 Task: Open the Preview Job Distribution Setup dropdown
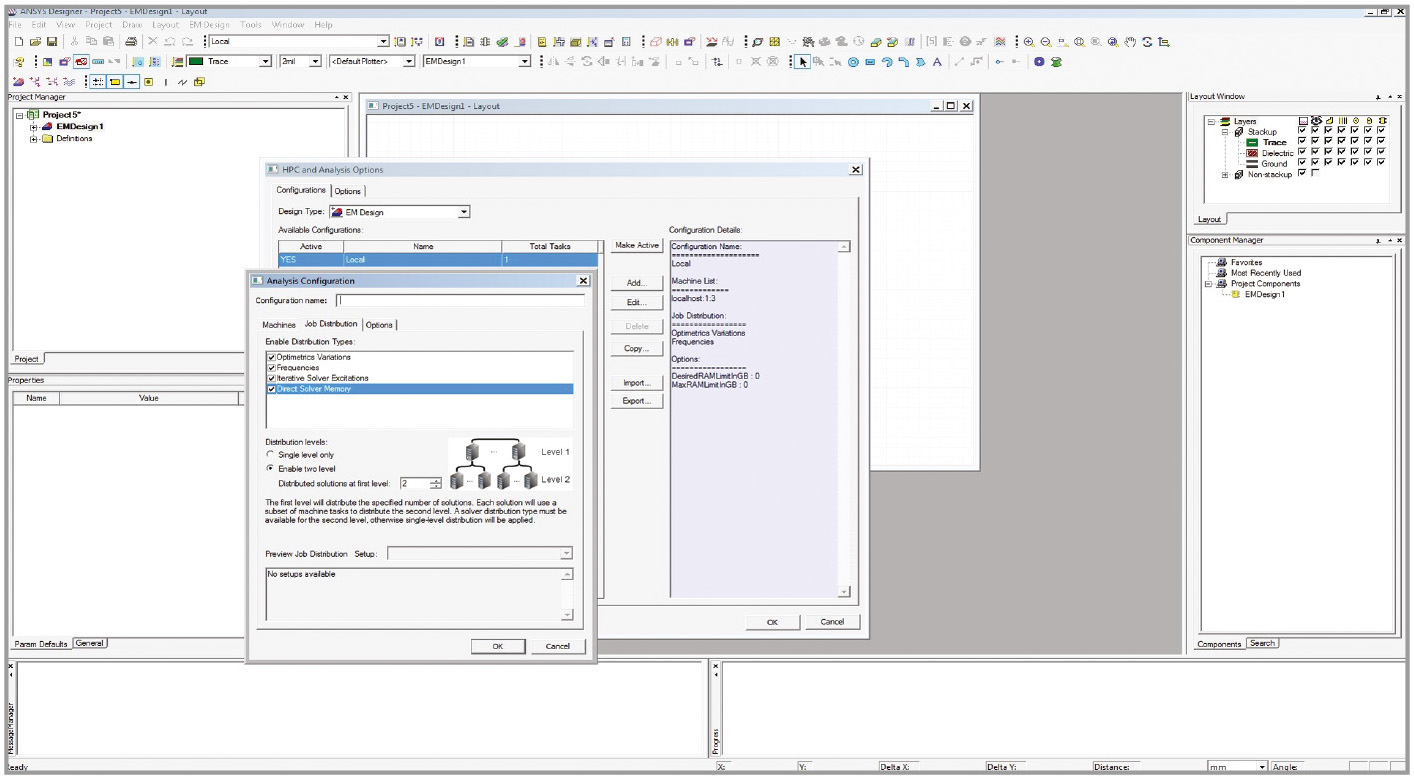(567, 554)
